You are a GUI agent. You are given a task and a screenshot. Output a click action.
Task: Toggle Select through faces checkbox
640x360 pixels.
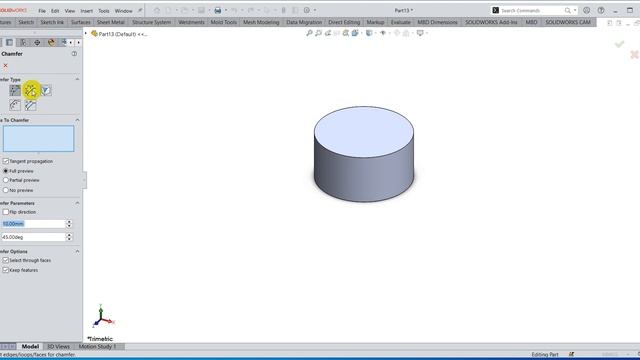click(6, 260)
